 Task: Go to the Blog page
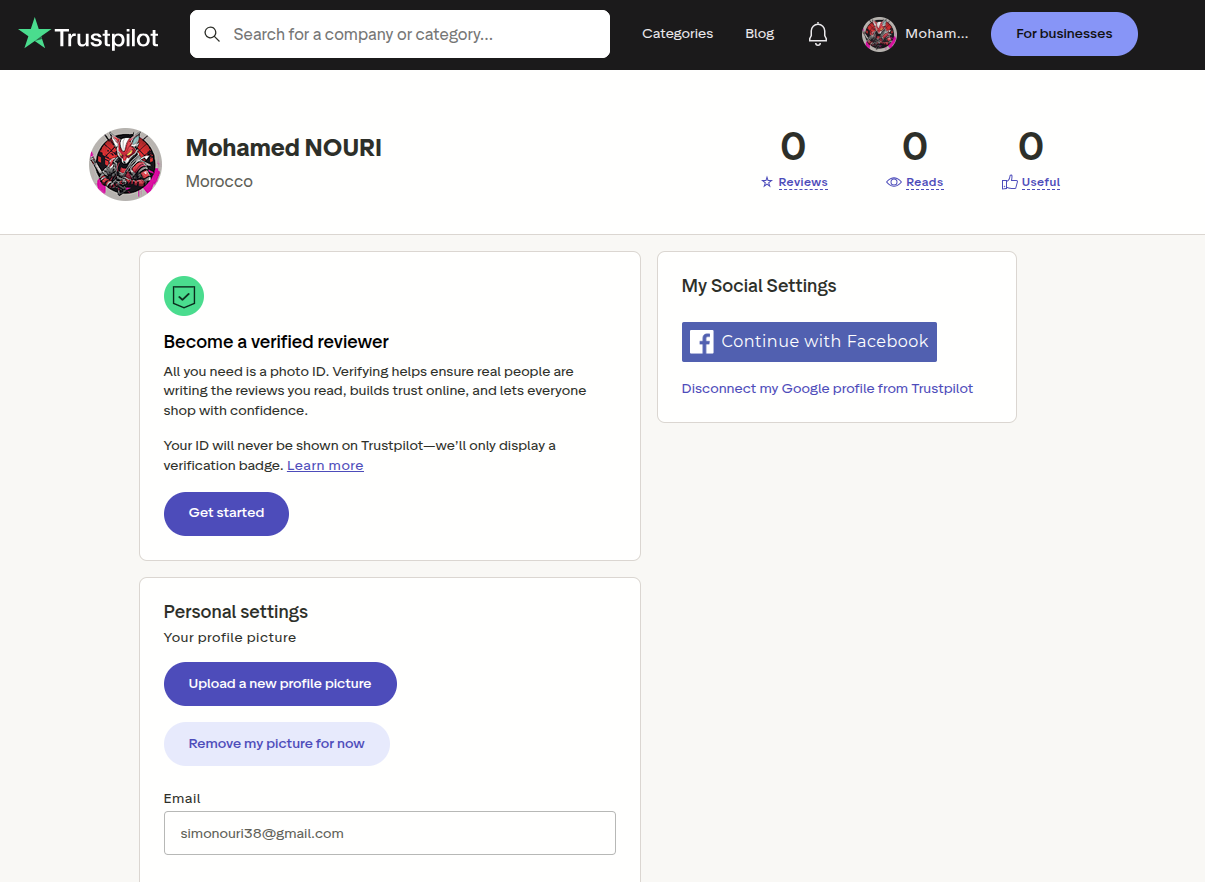[x=760, y=34]
